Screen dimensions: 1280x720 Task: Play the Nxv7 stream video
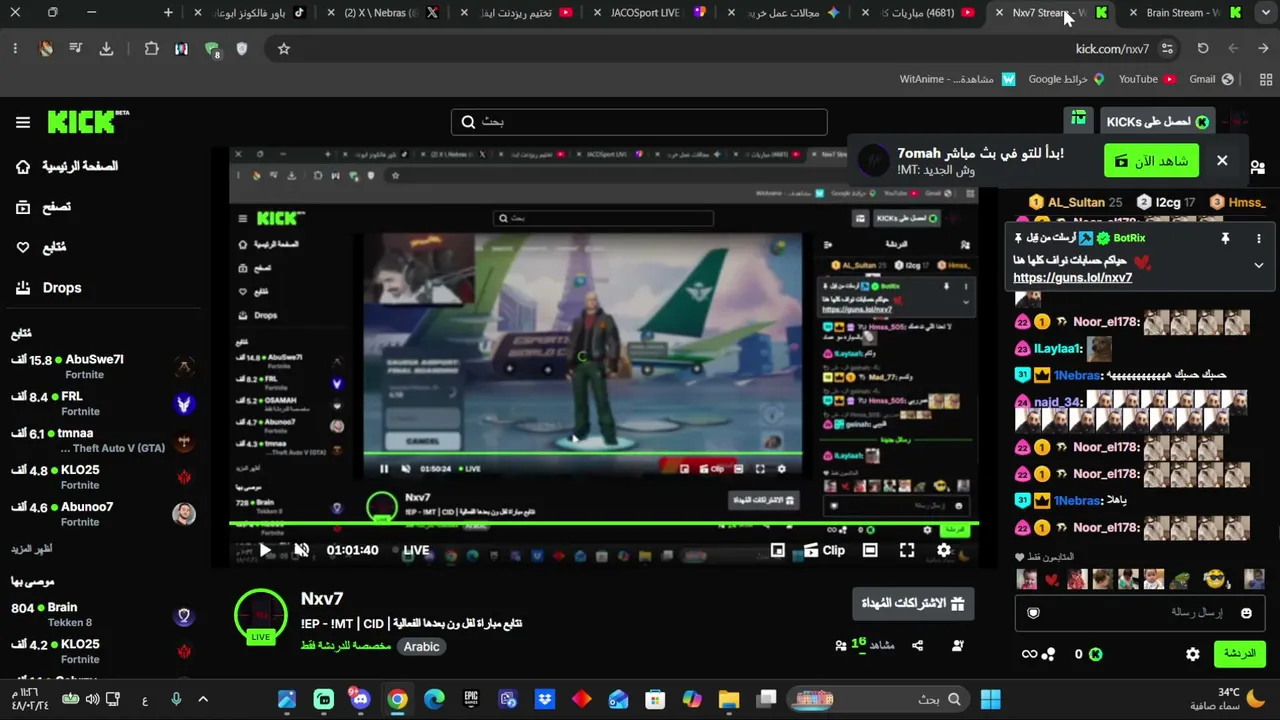click(x=265, y=550)
